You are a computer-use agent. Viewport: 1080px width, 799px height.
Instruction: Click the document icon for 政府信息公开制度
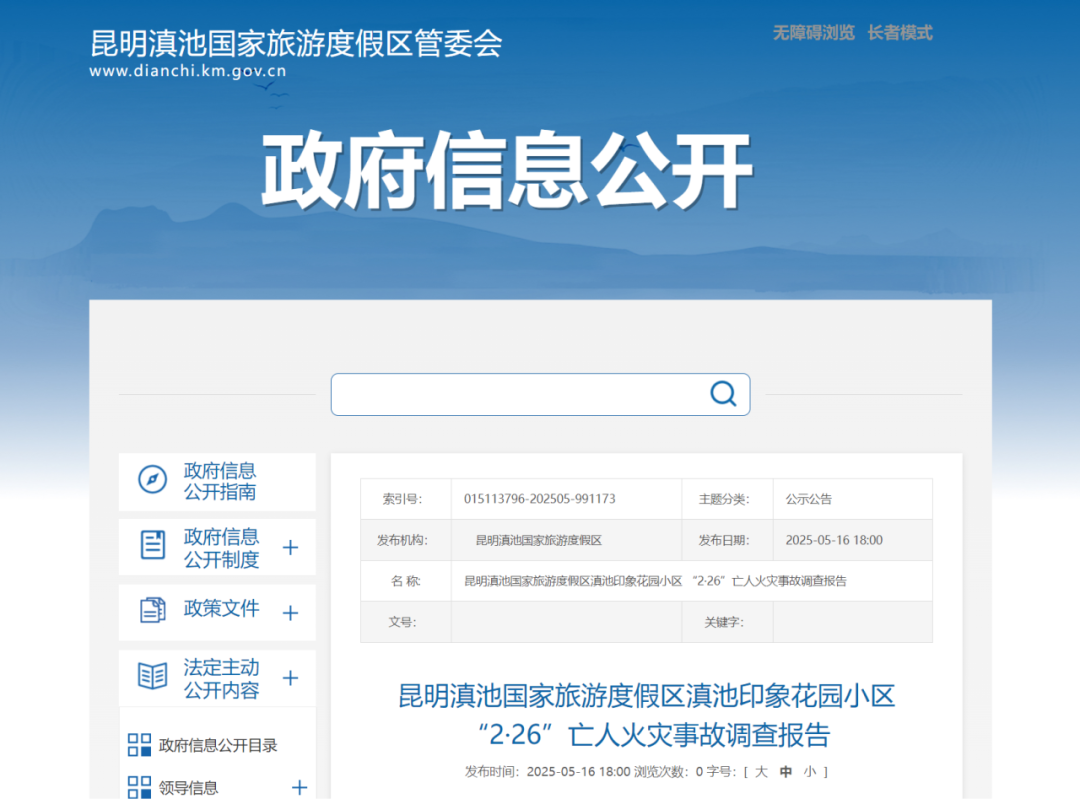(152, 545)
